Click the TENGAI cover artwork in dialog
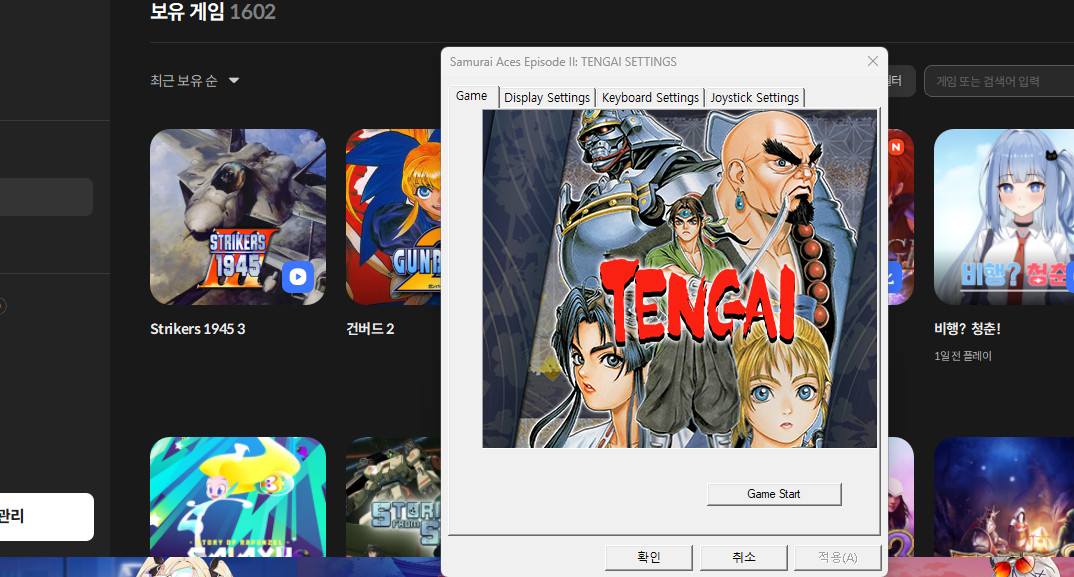1074x577 pixels. [x=679, y=278]
